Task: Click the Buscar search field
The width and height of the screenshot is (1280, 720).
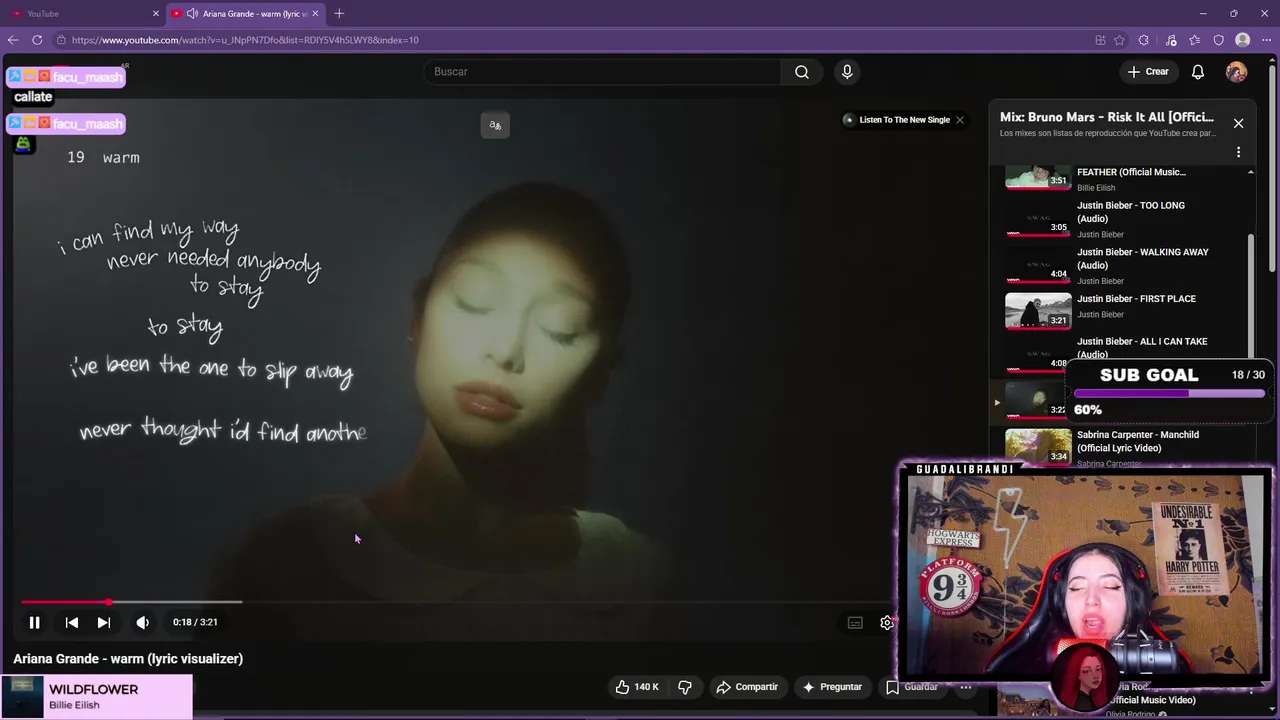Action: [603, 72]
